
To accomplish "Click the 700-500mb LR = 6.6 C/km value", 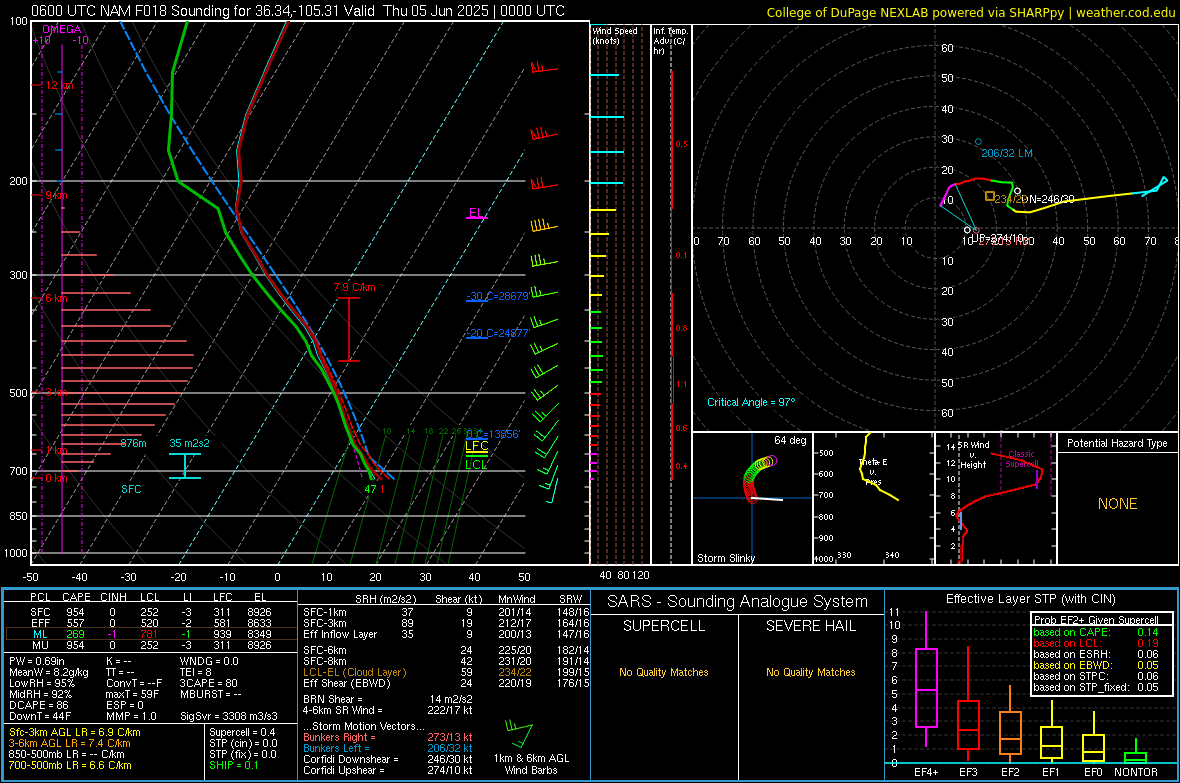I will (x=70, y=765).
